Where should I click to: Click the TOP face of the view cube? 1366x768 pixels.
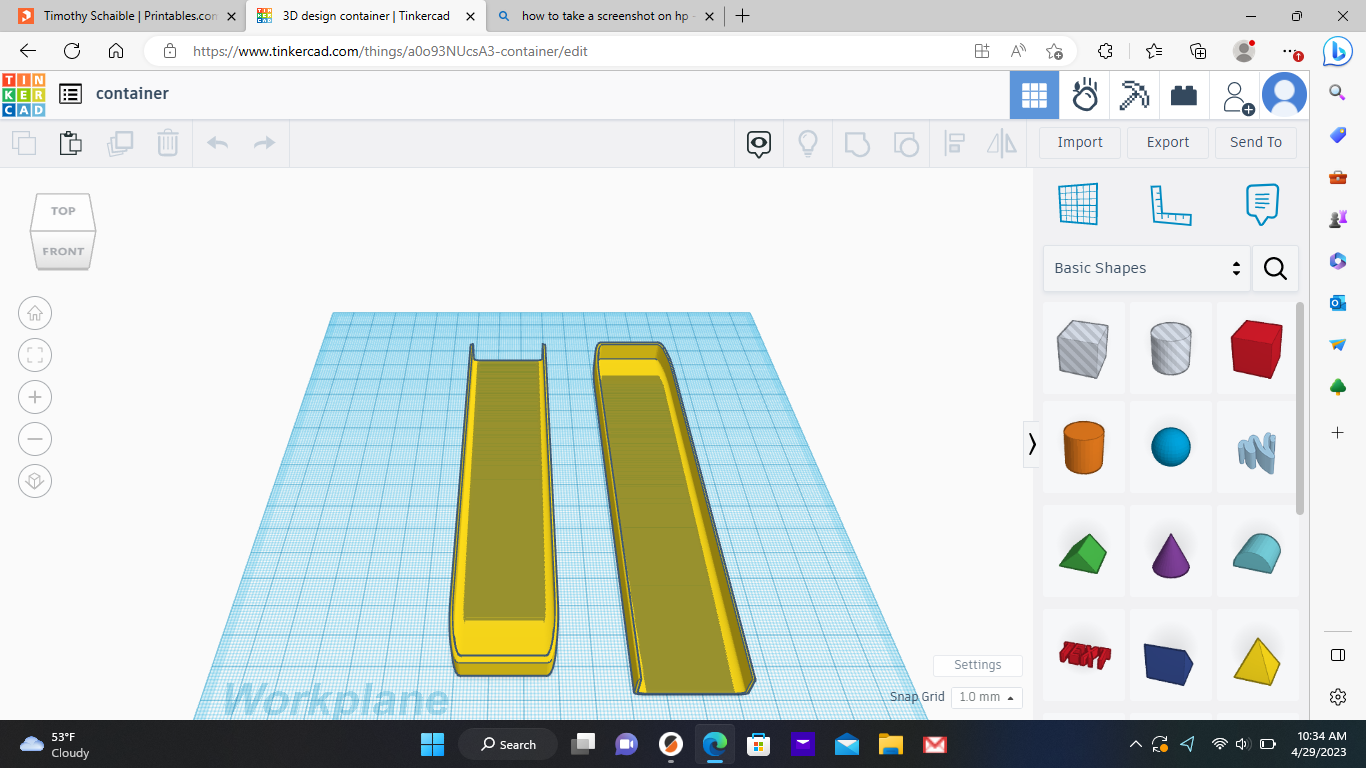pyautogui.click(x=63, y=211)
